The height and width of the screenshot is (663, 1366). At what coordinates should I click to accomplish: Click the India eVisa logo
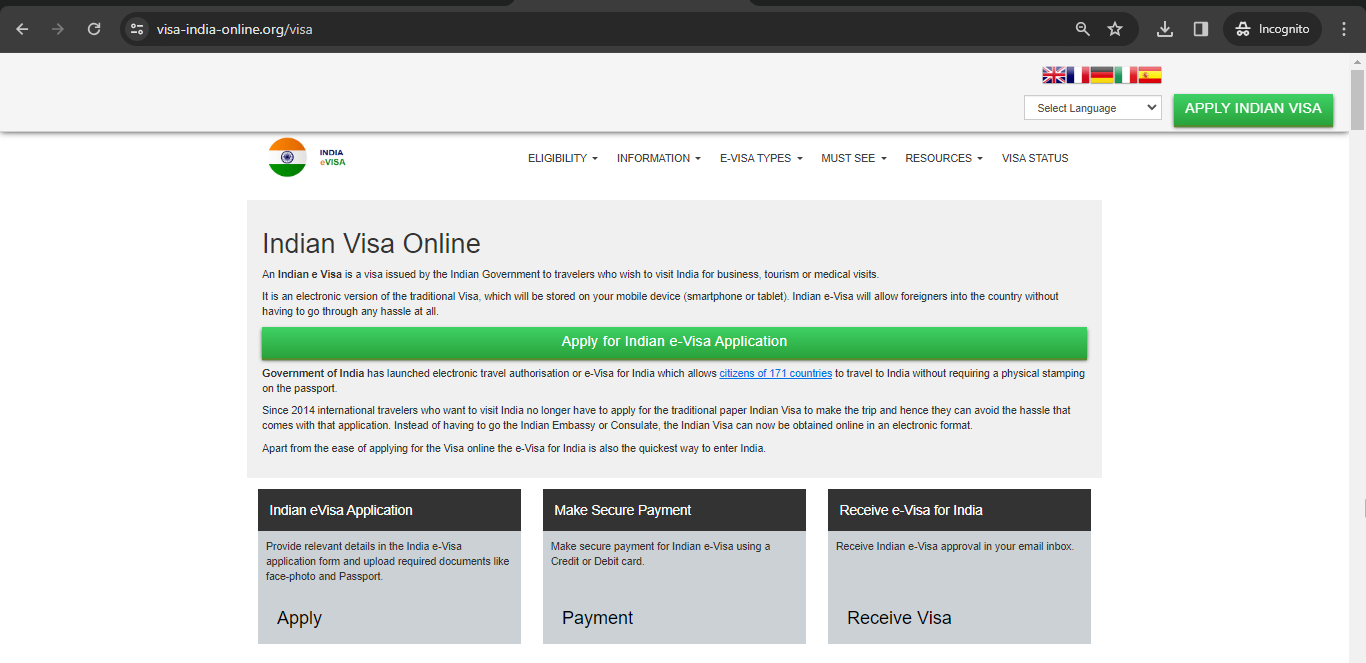point(306,158)
